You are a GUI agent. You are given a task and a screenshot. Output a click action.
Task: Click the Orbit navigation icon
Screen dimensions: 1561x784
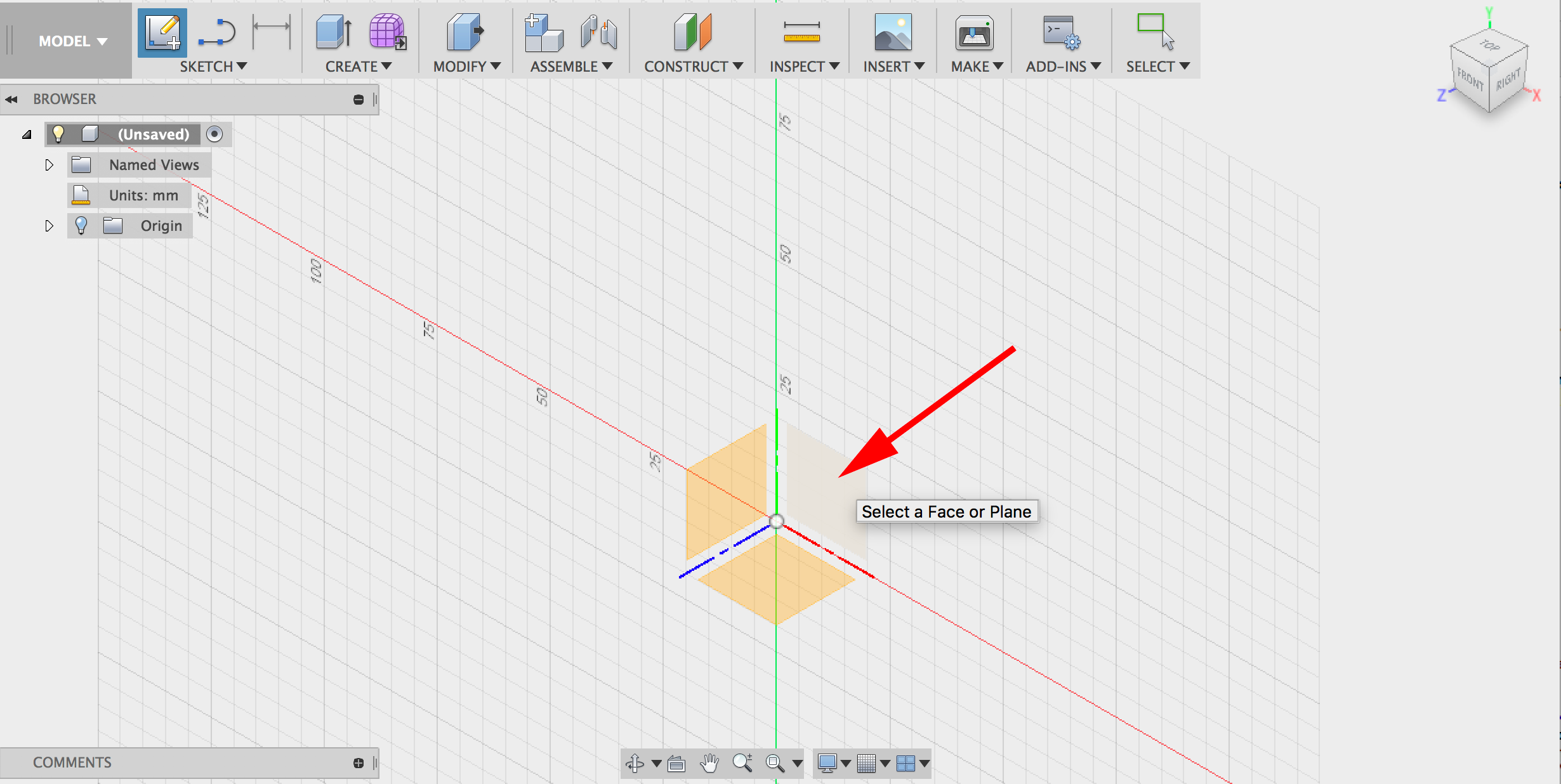click(635, 762)
